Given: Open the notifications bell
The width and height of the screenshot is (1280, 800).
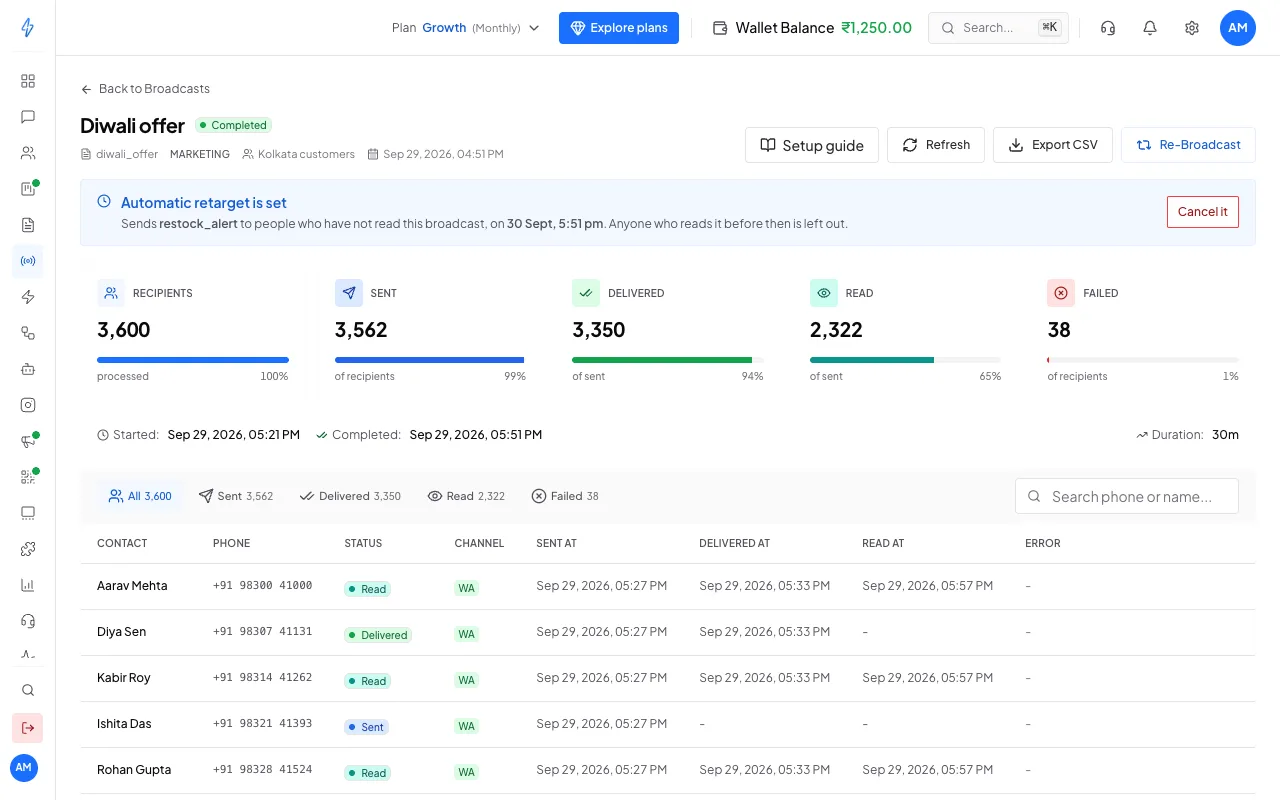Looking at the screenshot, I should point(1150,28).
